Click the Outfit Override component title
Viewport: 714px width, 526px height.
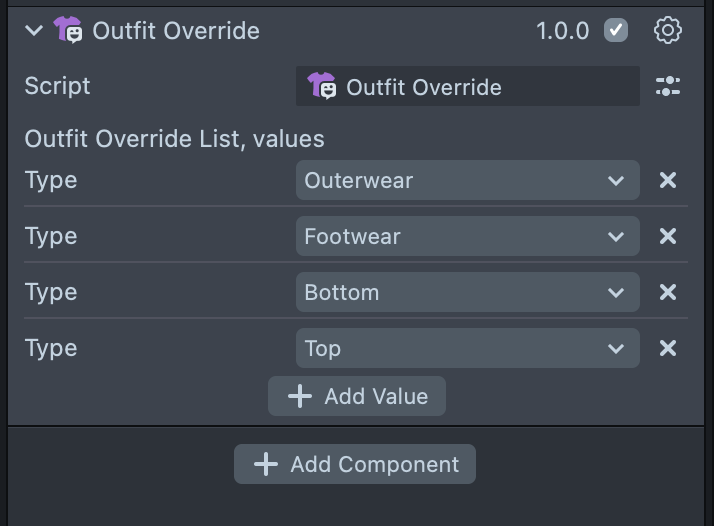pyautogui.click(x=176, y=30)
